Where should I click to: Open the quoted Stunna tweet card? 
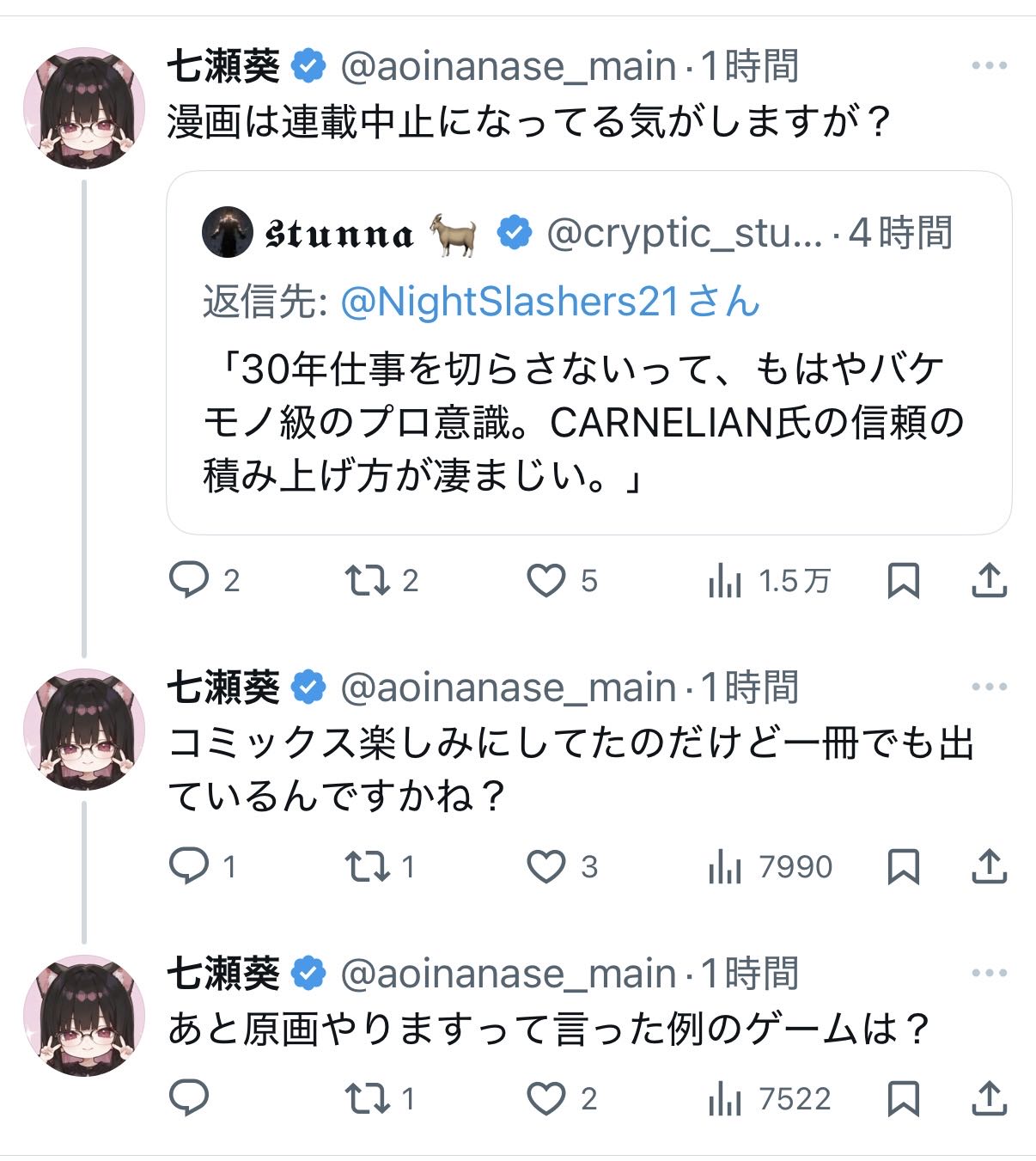[x=588, y=421]
